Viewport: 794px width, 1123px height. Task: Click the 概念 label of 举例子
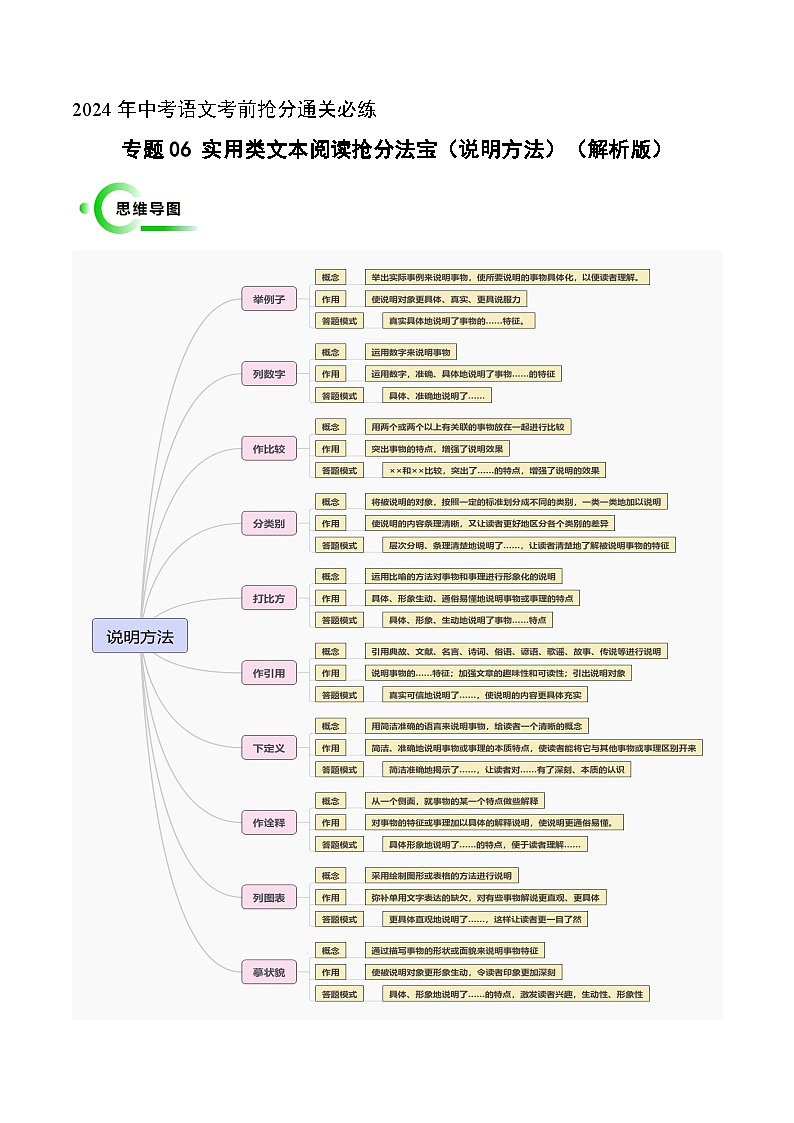[330, 277]
